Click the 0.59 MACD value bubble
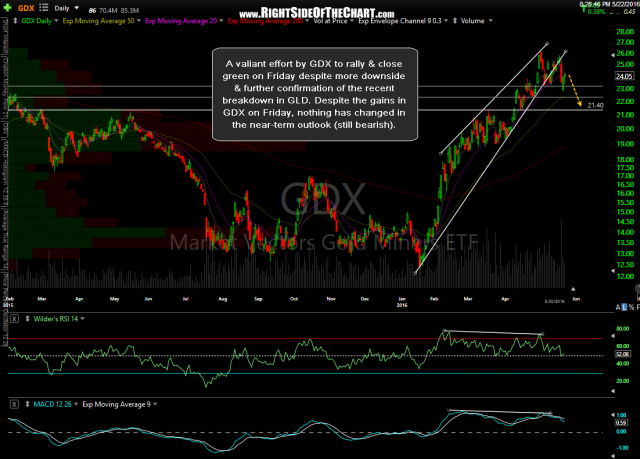Screen dimensions: 640x459 click(x=621, y=423)
